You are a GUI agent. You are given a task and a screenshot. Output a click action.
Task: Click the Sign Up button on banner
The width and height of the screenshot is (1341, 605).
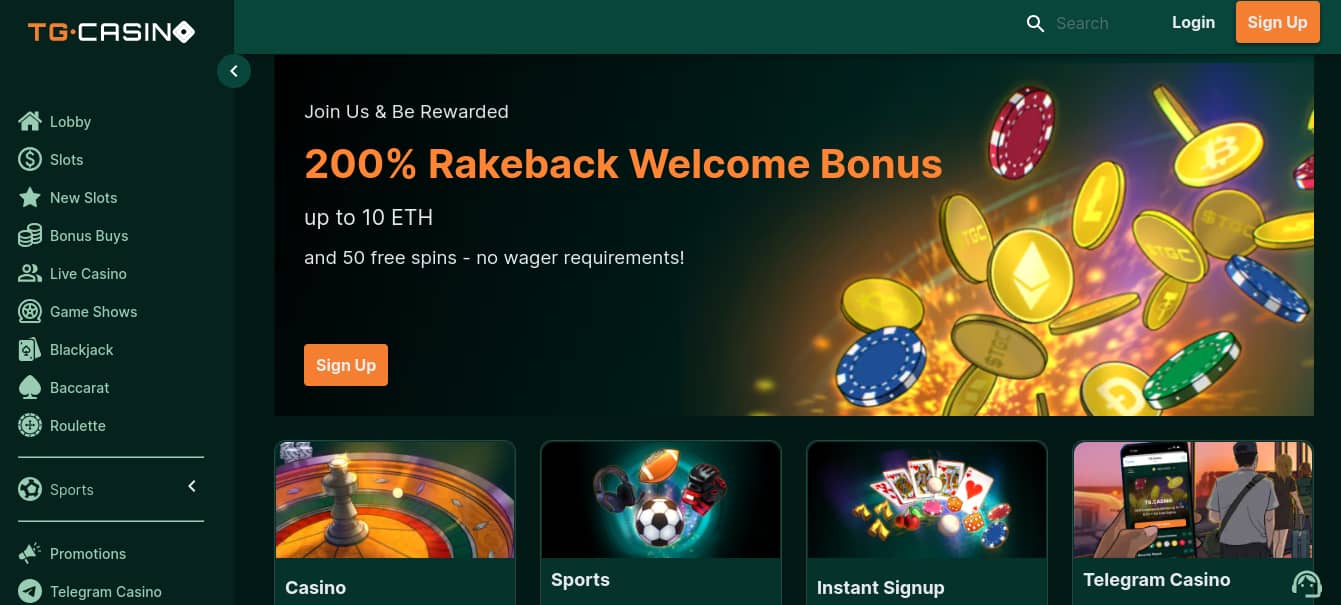coord(346,365)
